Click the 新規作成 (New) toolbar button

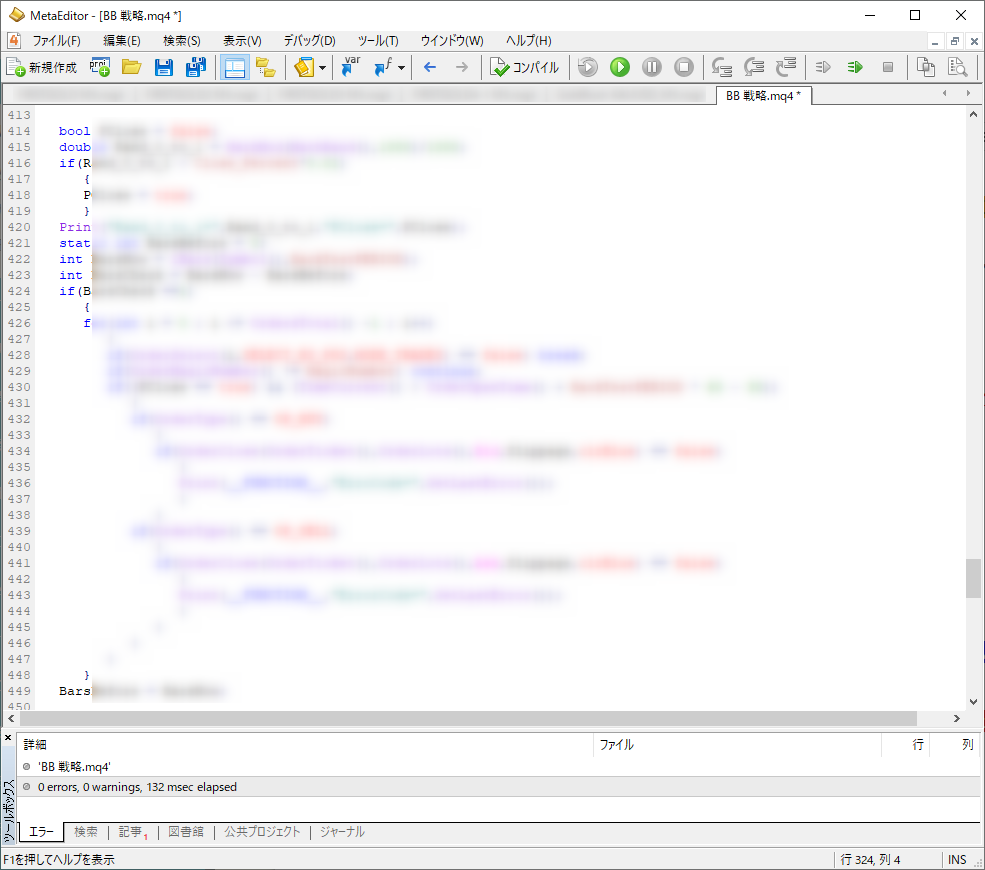tap(42, 67)
